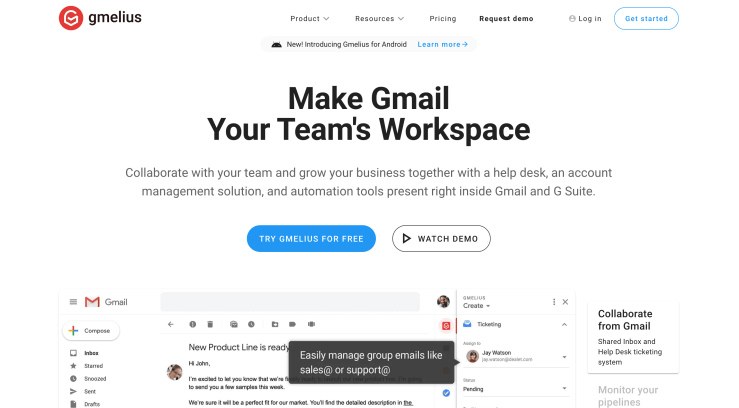Open the Status Pending dropdown
Viewport: 739px width, 408px height.
point(516,389)
